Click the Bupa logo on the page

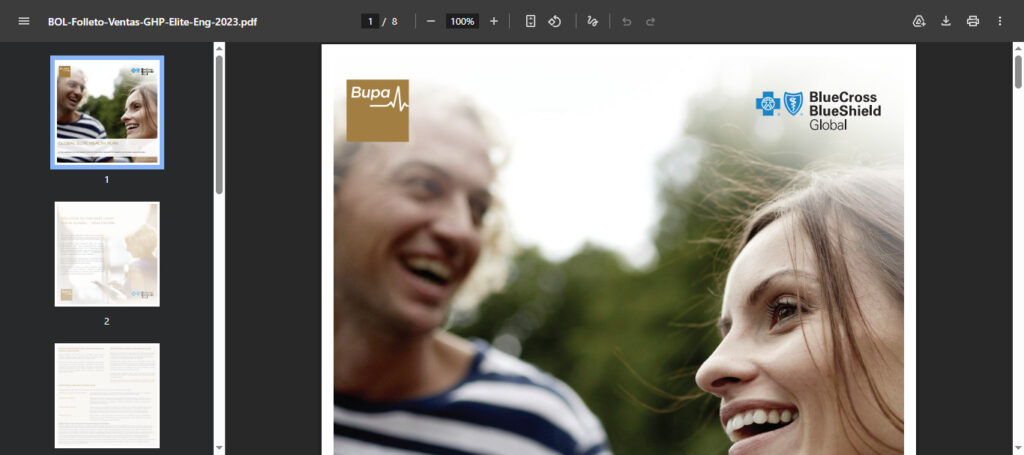377,110
